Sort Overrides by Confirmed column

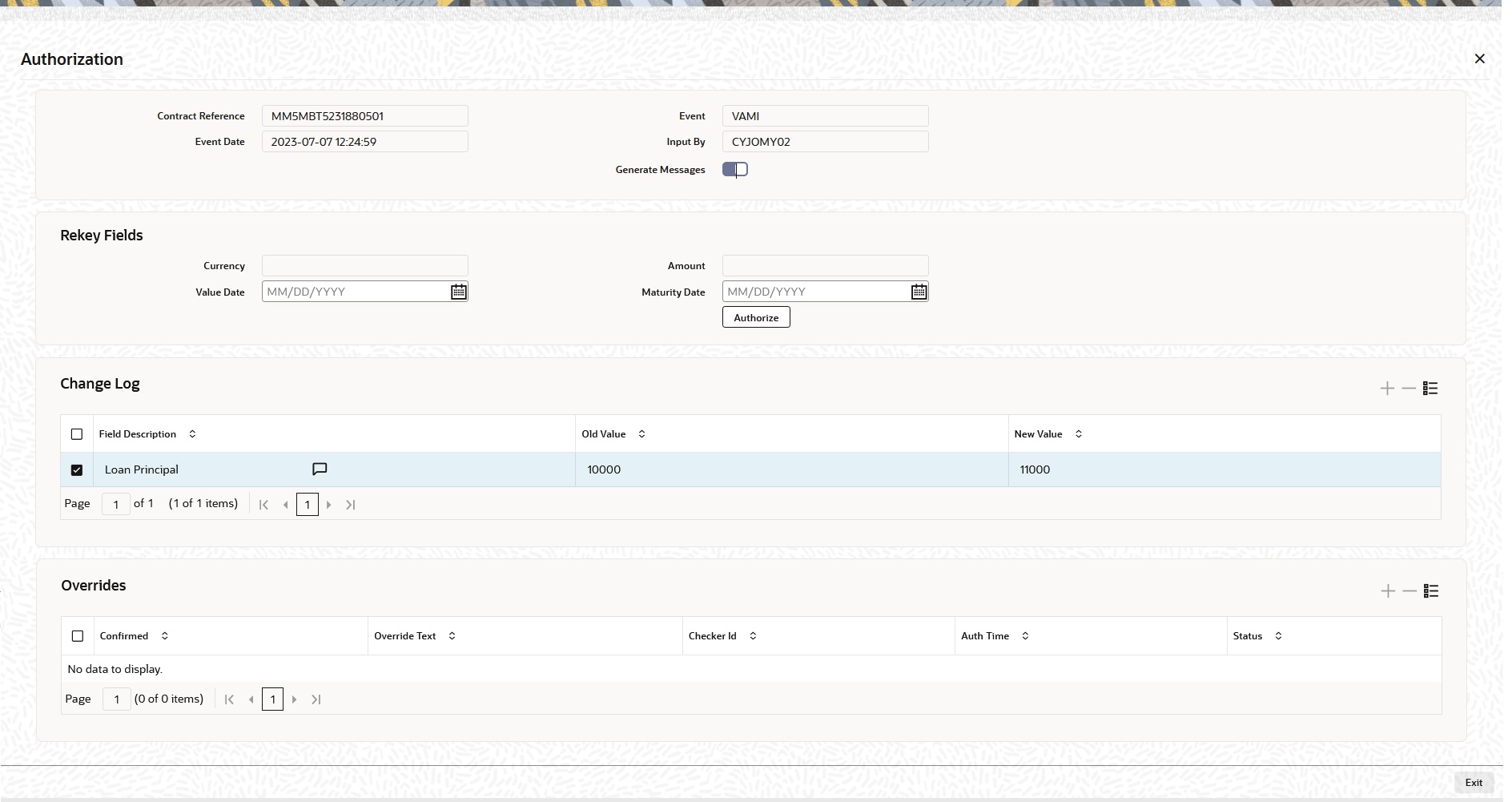(165, 636)
